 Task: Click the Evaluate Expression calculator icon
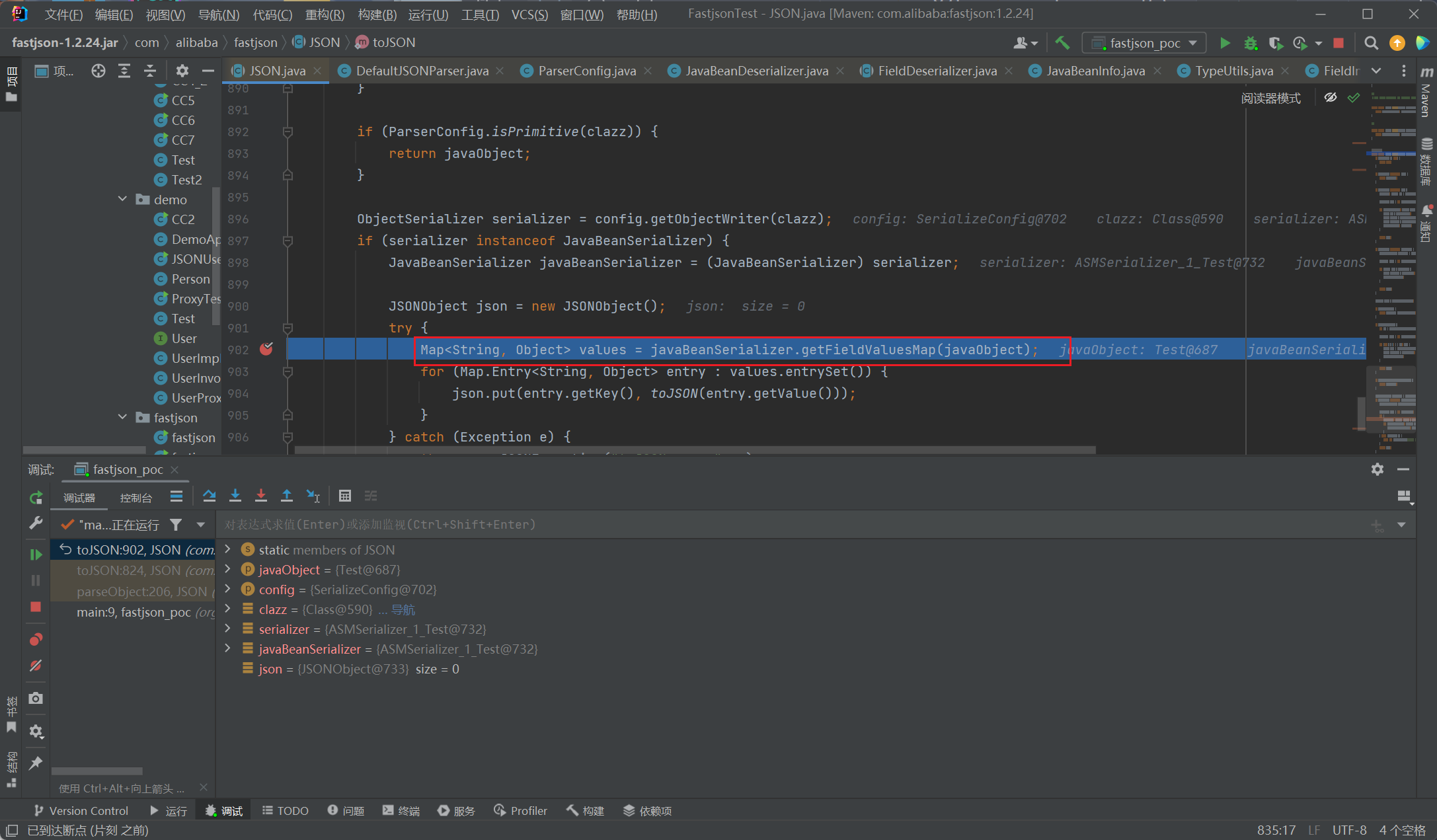(344, 496)
